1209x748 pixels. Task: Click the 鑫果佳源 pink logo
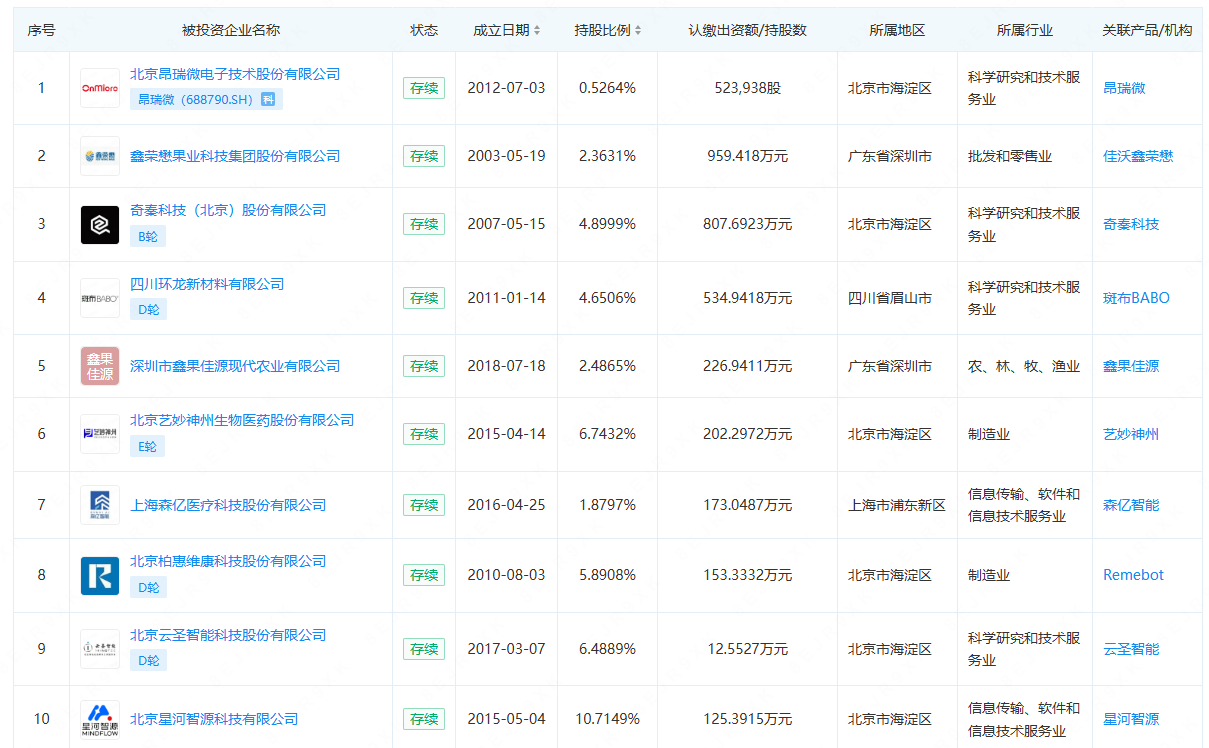[x=100, y=366]
